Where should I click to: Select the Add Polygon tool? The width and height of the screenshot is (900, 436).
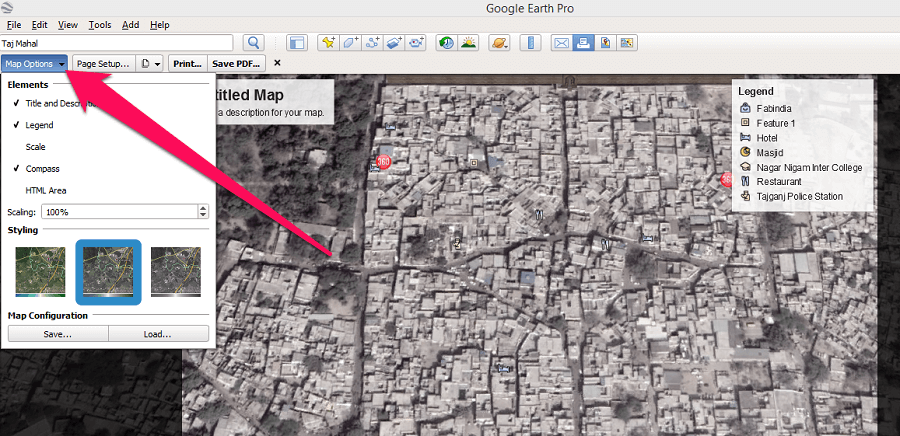click(x=350, y=43)
